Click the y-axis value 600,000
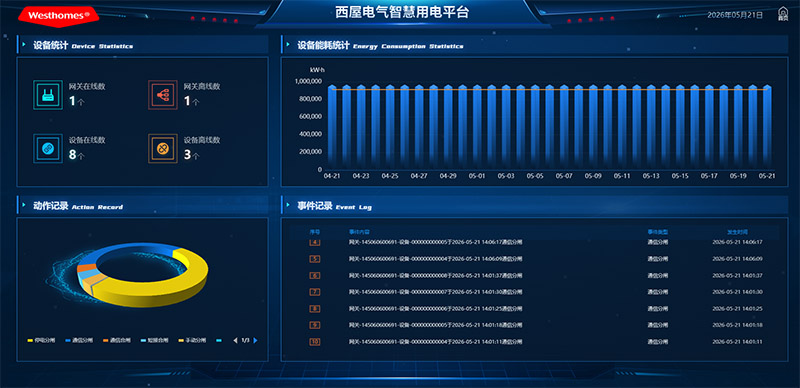 coord(311,116)
